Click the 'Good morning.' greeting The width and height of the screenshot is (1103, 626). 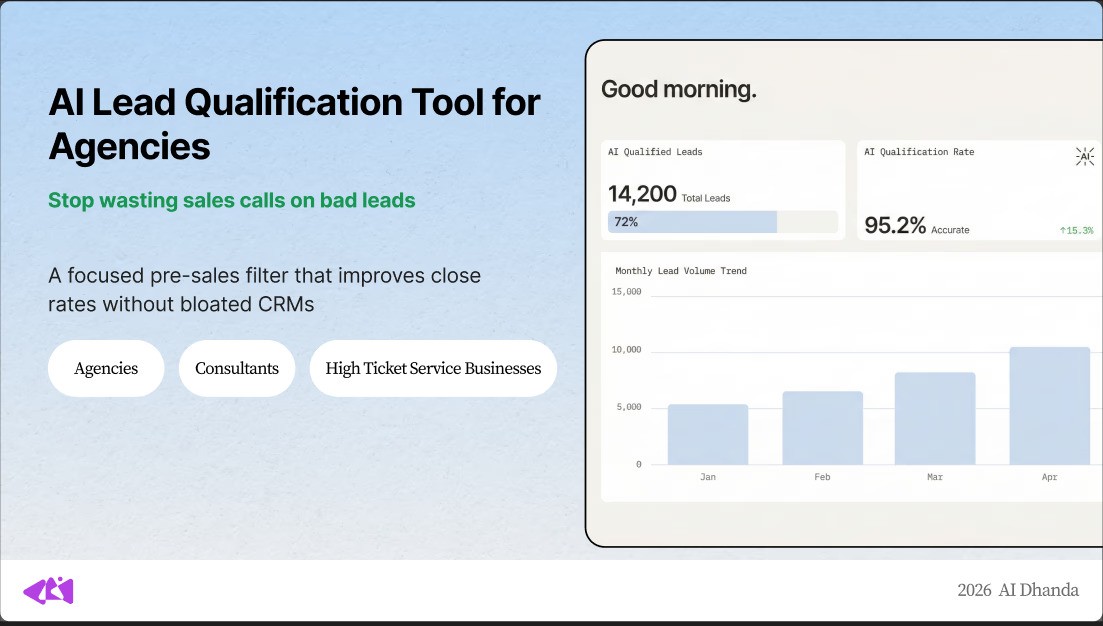tap(679, 89)
